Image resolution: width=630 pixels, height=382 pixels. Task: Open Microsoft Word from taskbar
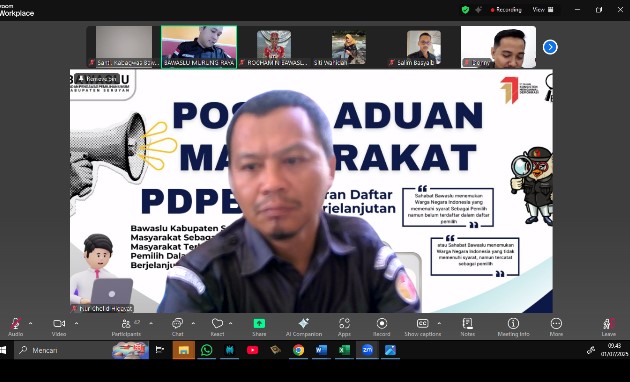click(x=321, y=350)
